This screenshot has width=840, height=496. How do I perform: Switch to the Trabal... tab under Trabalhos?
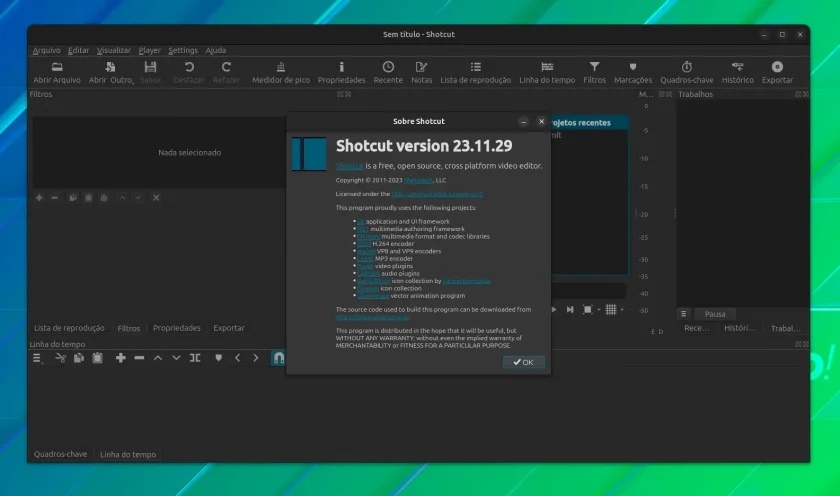coord(785,328)
